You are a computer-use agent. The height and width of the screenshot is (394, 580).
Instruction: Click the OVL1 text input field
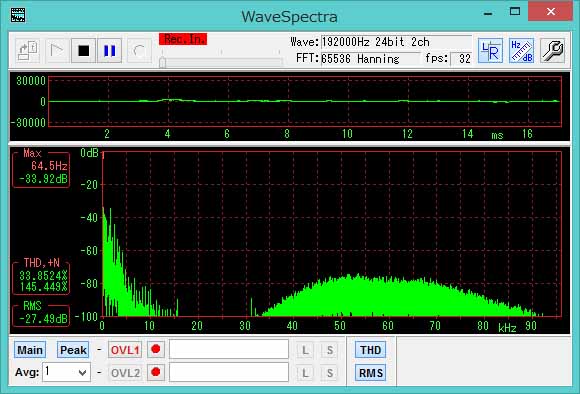(229, 349)
